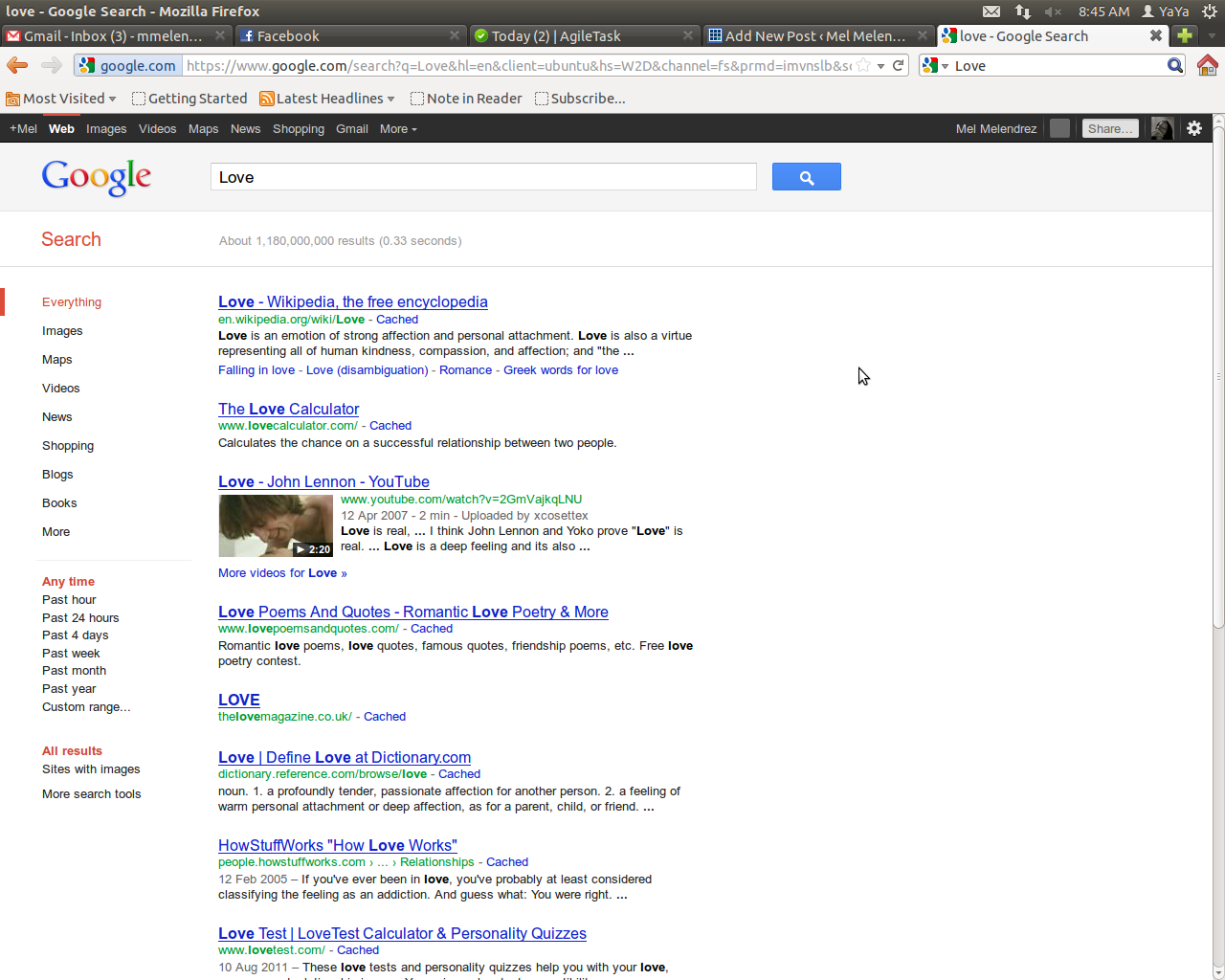Click the google.com site identity icon
Image resolution: width=1225 pixels, height=980 pixels.
pyautogui.click(x=127, y=65)
